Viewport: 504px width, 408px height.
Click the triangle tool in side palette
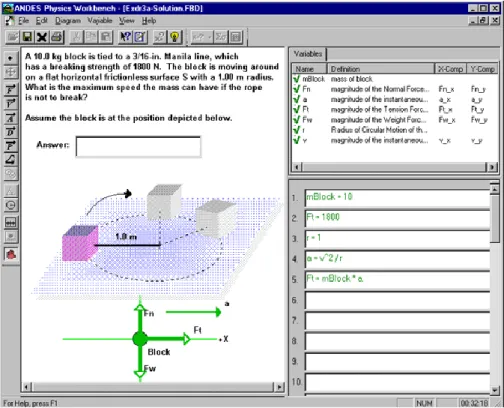(10, 191)
